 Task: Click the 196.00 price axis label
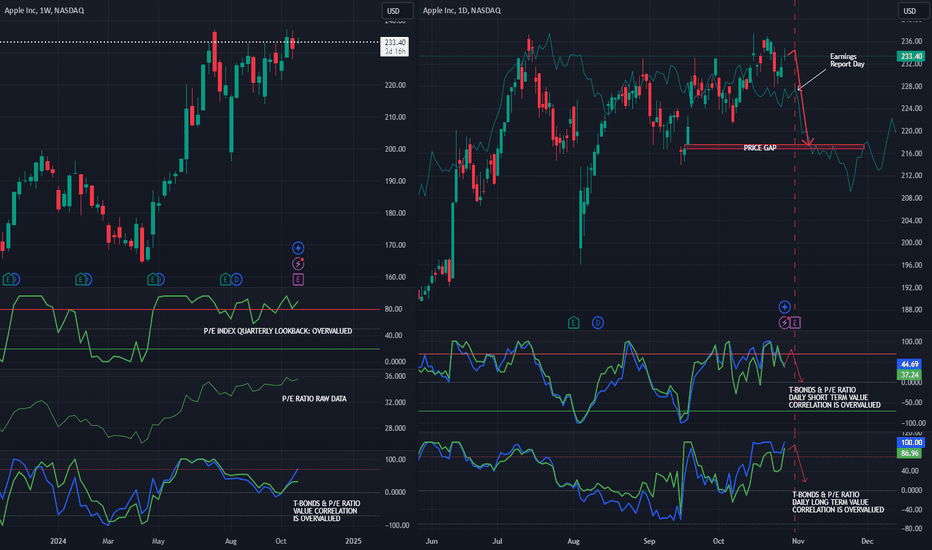[x=911, y=265]
